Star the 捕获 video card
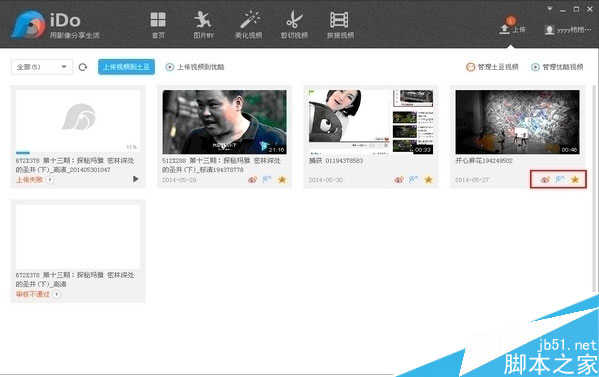This screenshot has width=599, height=377. [428, 179]
